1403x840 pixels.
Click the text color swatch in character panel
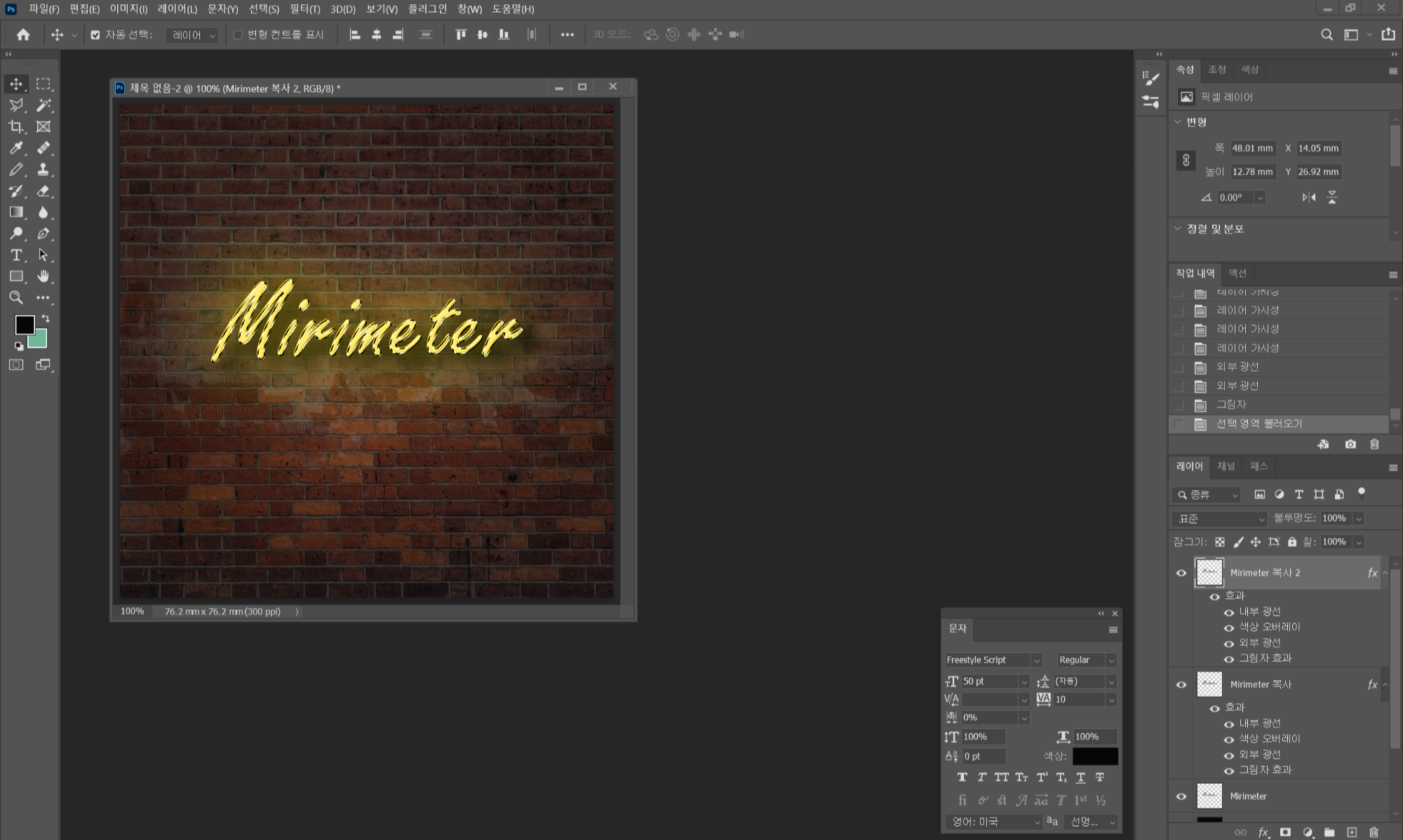1094,756
